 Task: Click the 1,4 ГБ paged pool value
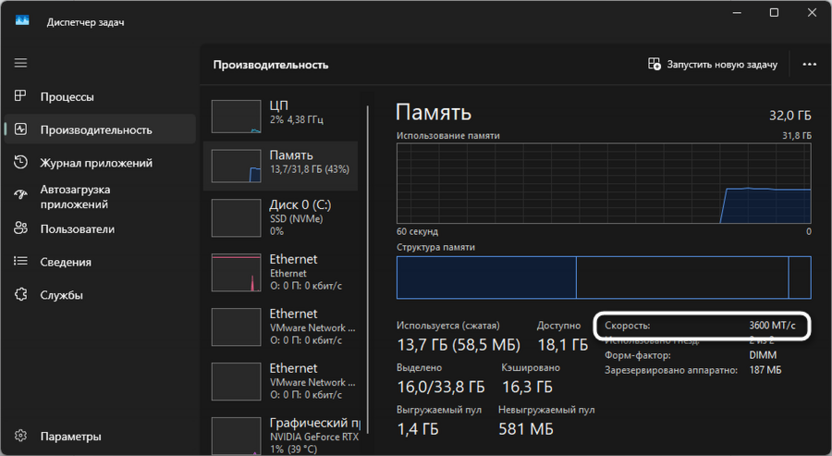[418, 429]
